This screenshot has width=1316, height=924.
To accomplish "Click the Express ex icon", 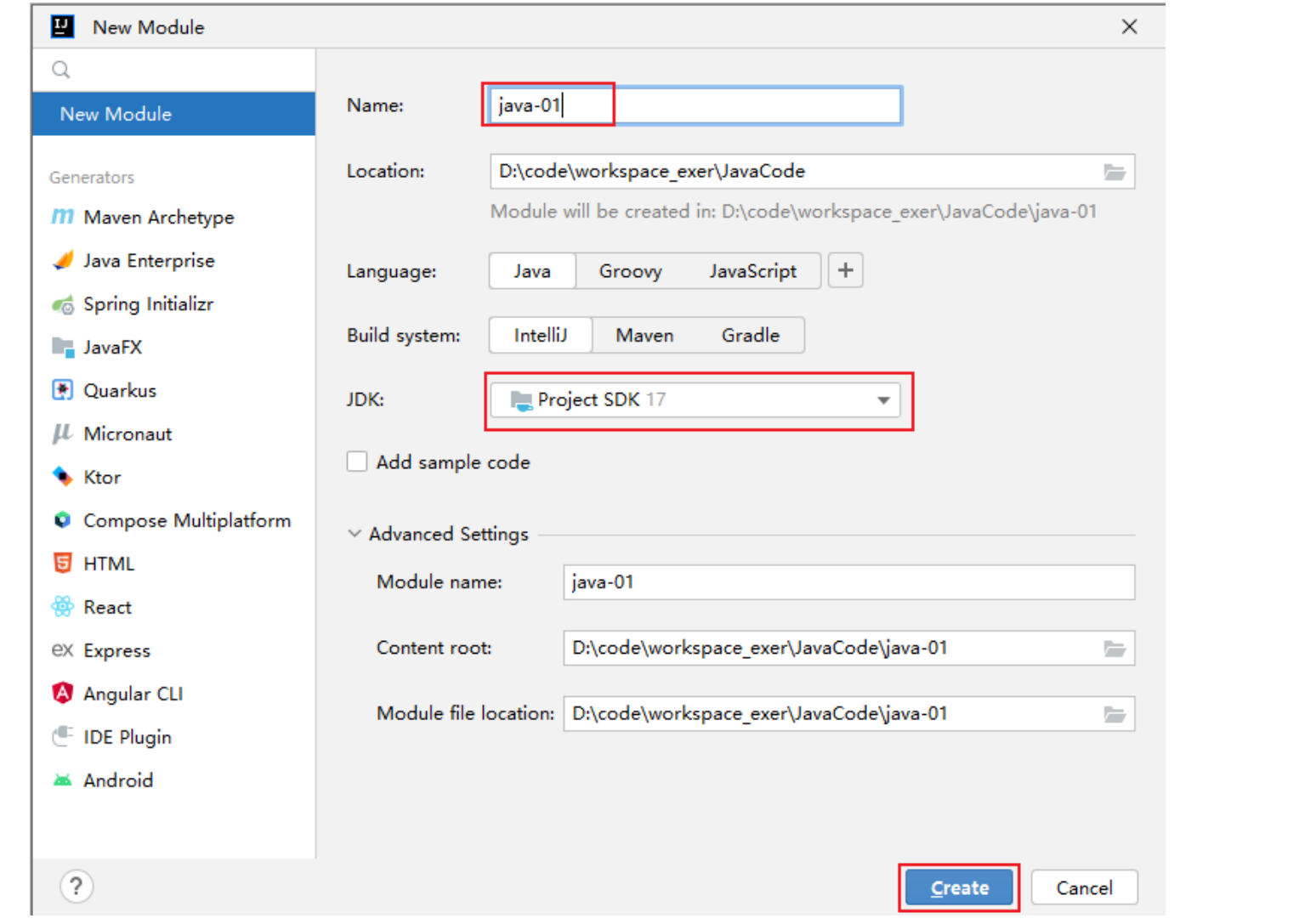I will click(62, 650).
